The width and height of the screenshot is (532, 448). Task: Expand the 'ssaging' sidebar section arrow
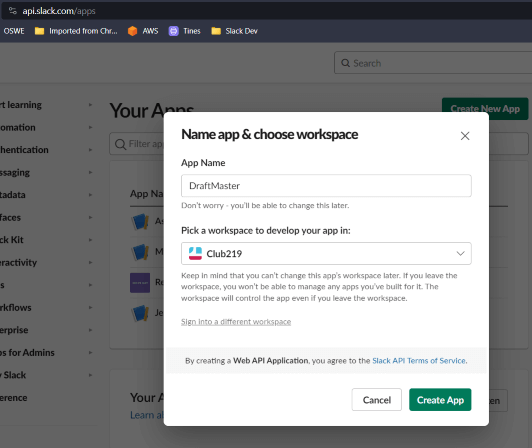pyautogui.click(x=90, y=172)
